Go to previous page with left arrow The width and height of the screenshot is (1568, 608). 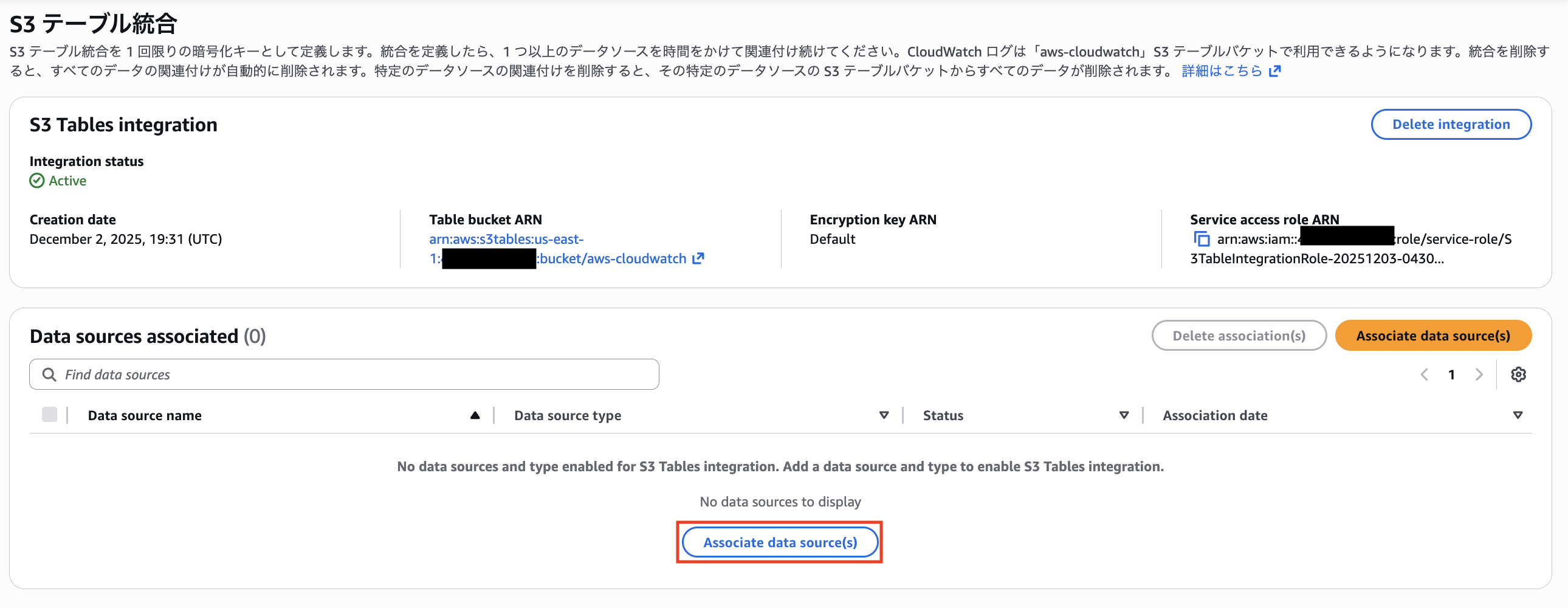(1424, 374)
